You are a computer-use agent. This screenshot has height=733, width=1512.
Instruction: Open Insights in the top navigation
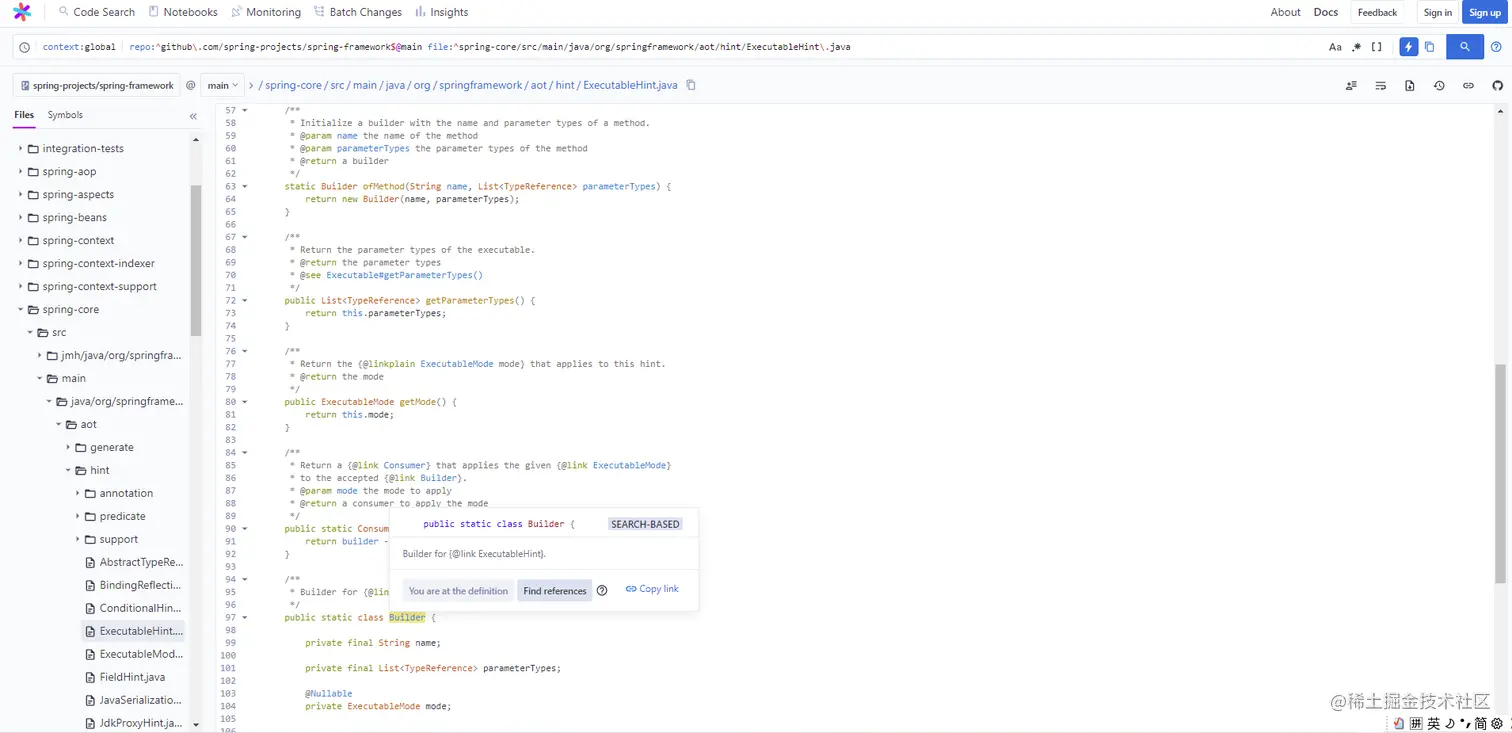441,12
